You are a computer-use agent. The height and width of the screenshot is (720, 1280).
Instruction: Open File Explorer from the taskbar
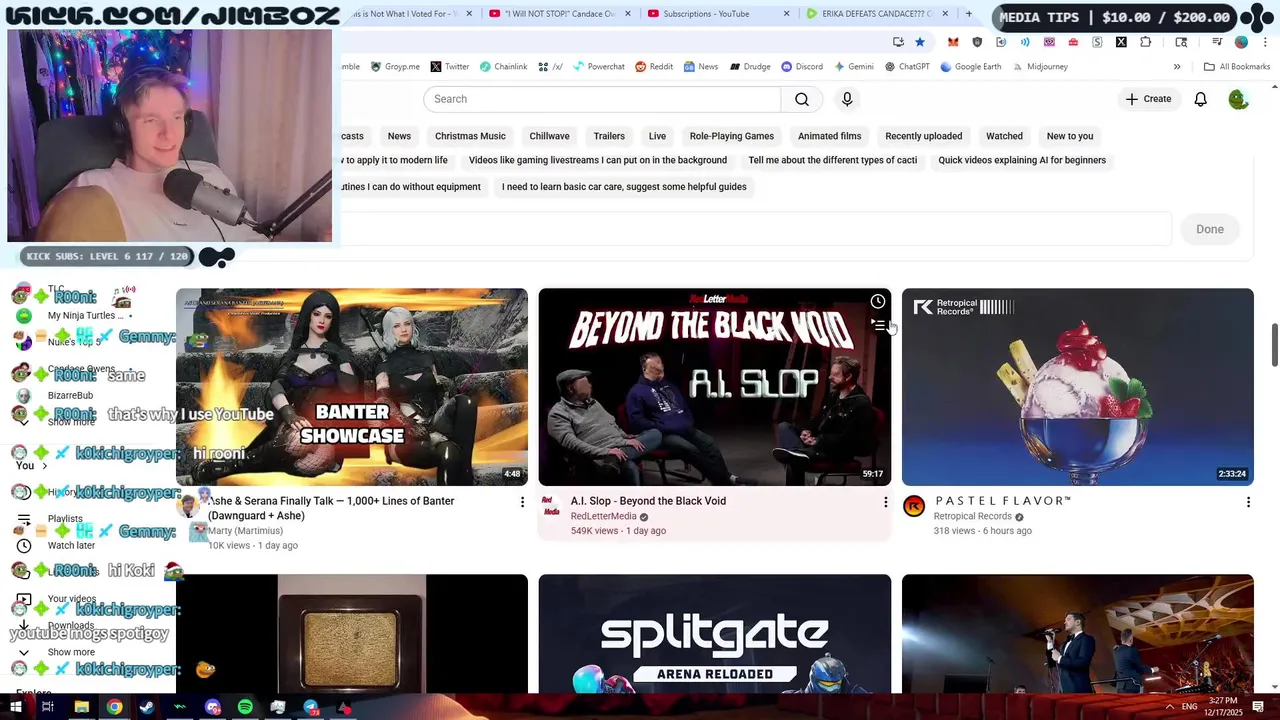(x=82, y=707)
